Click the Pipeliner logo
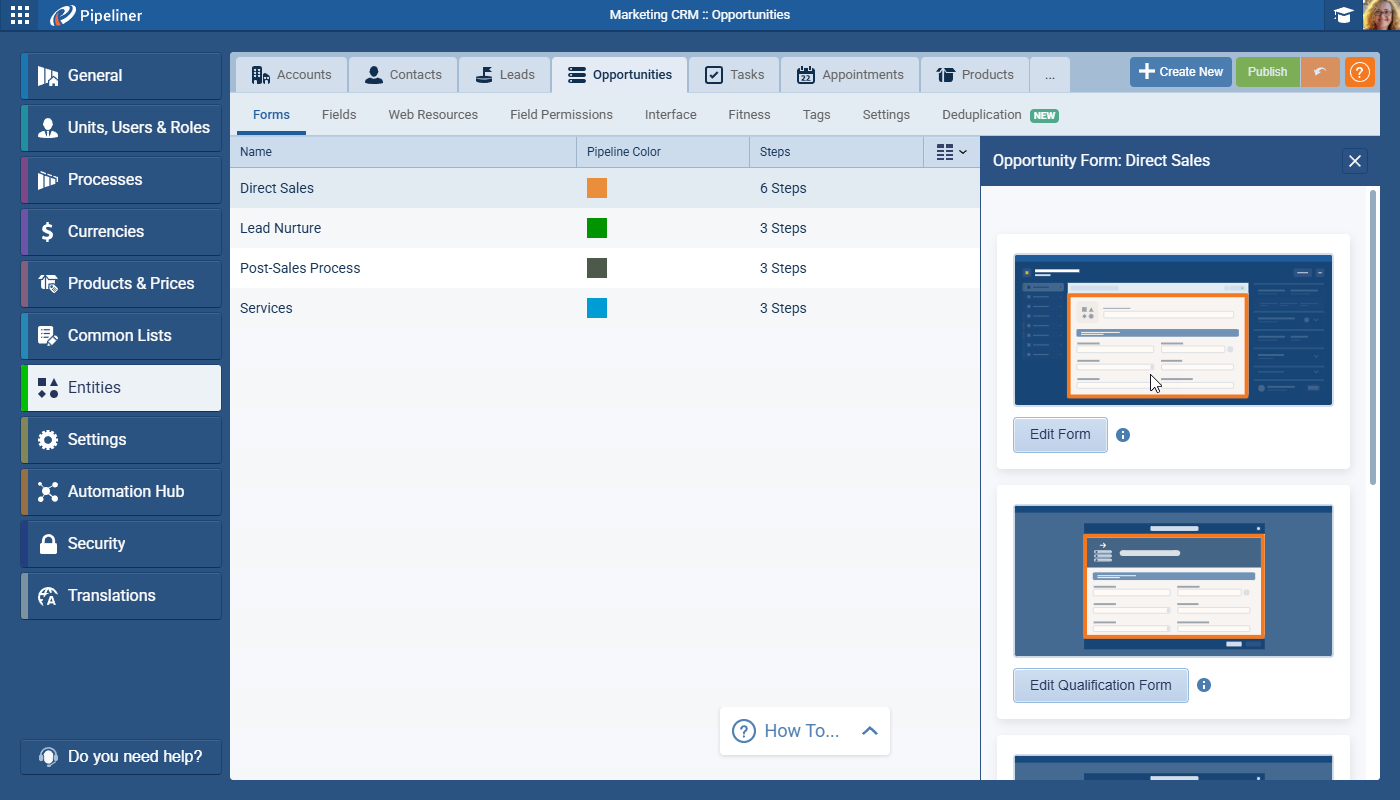This screenshot has height=800, width=1400. [x=99, y=15]
